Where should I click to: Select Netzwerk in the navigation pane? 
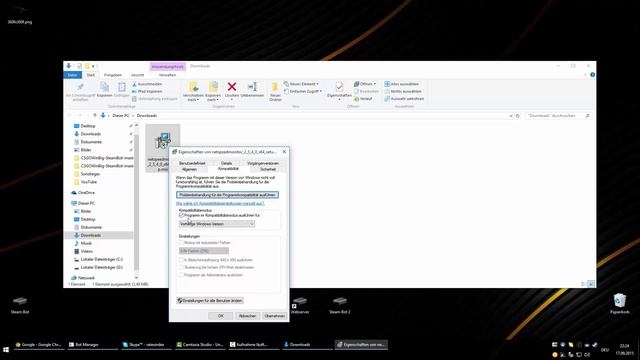(86, 278)
